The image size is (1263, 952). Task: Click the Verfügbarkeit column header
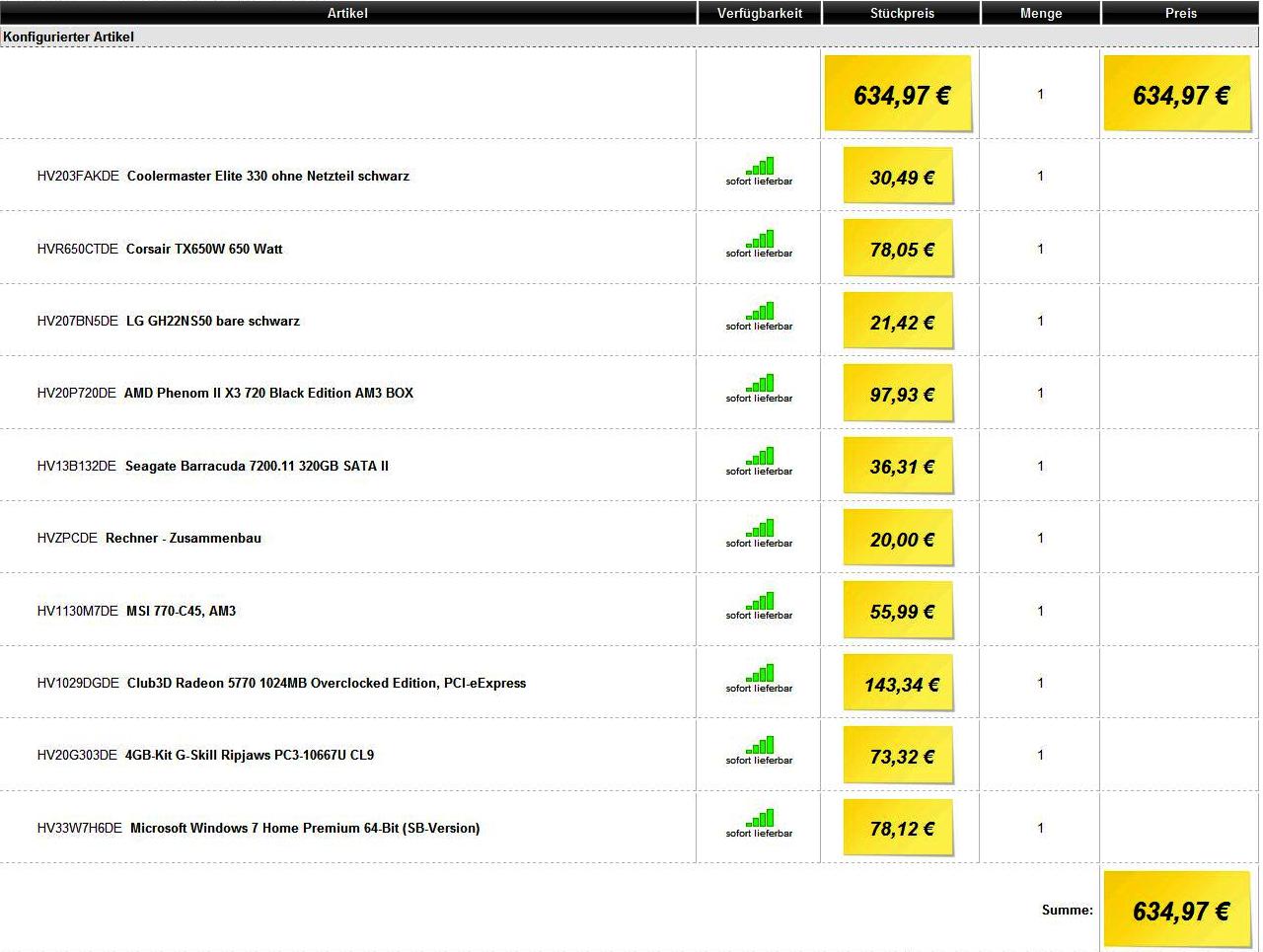tap(760, 13)
